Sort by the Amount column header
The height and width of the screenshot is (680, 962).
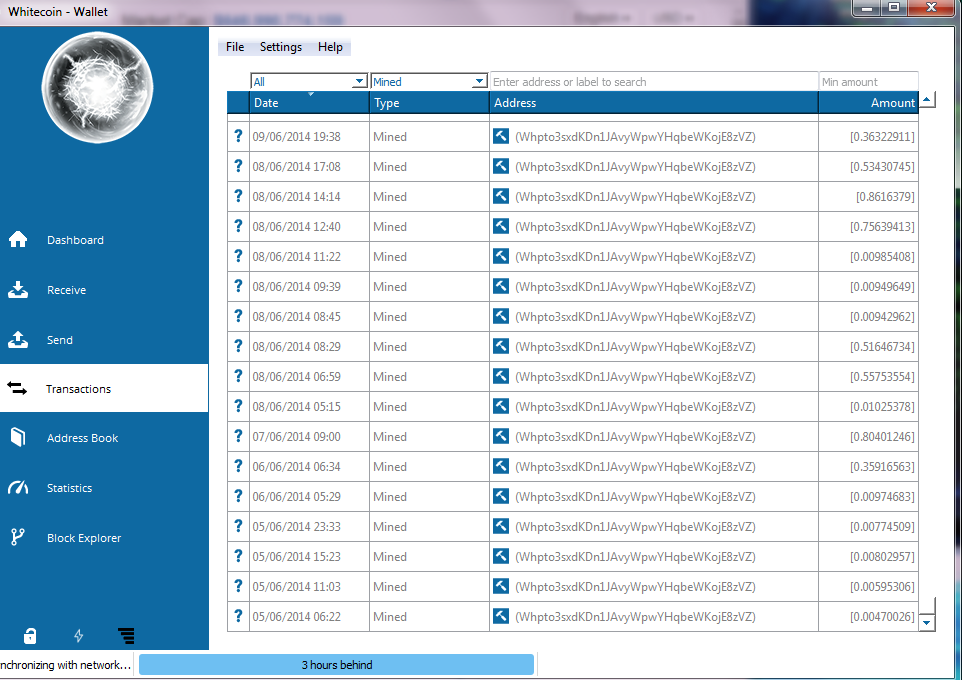point(868,102)
